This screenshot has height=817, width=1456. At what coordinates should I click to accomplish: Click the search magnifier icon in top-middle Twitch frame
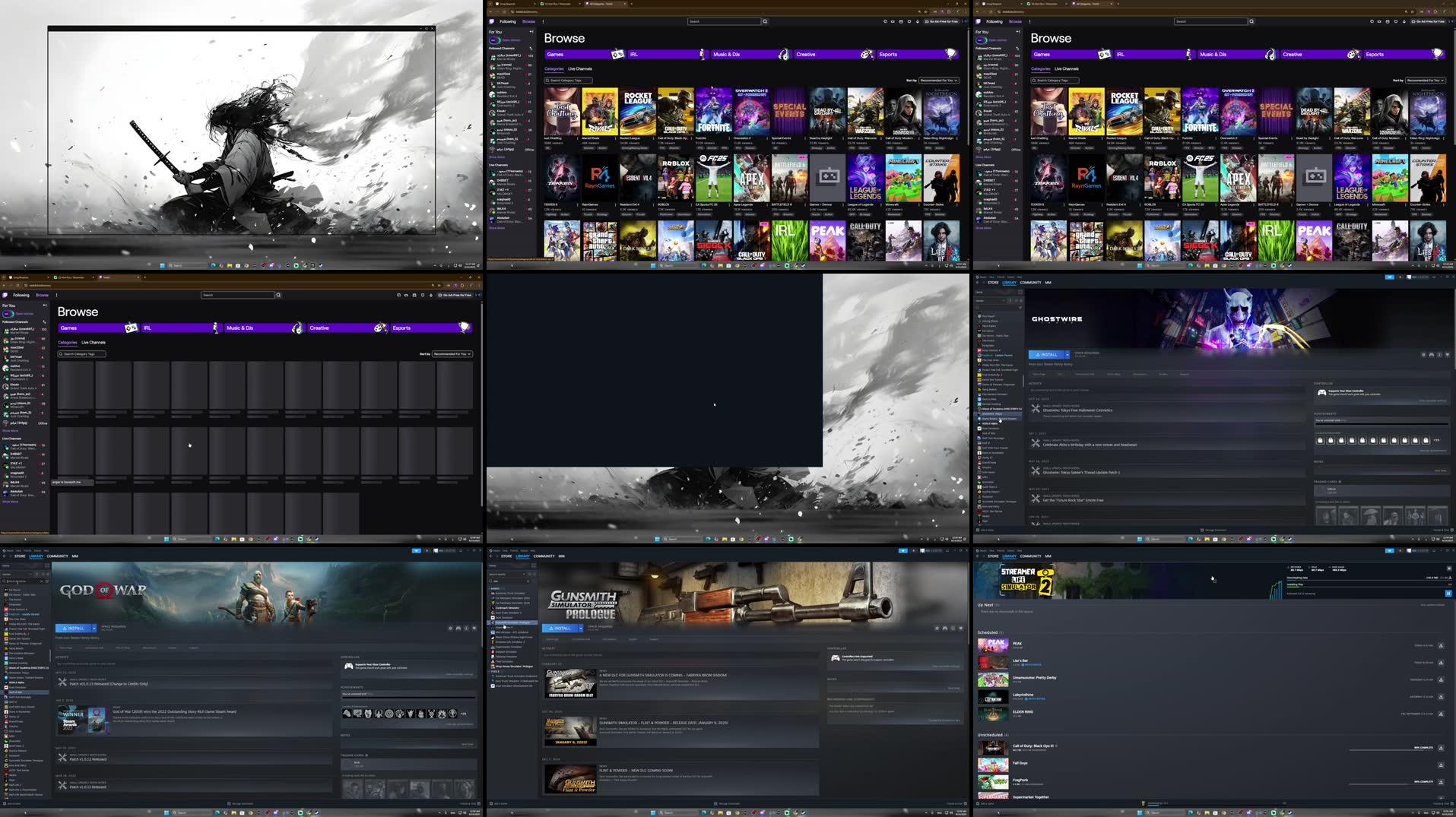tap(765, 21)
